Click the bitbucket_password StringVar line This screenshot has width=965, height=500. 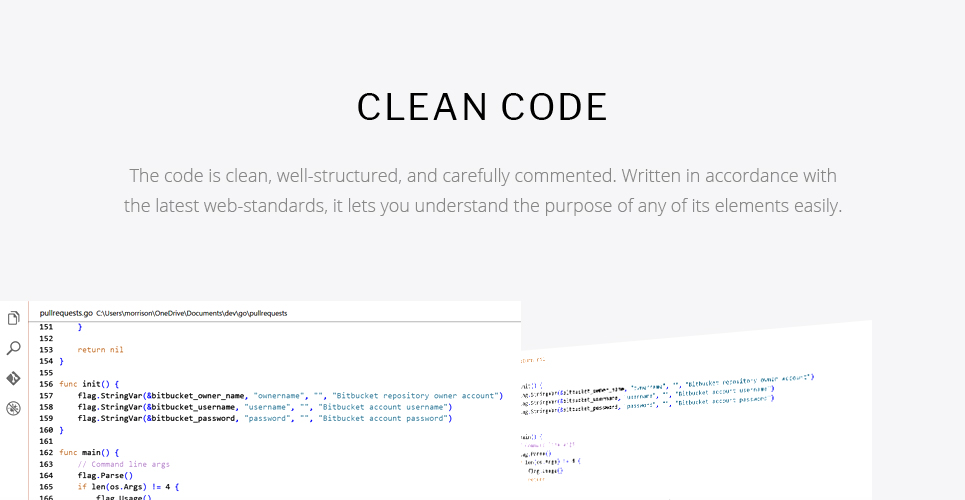click(265, 418)
